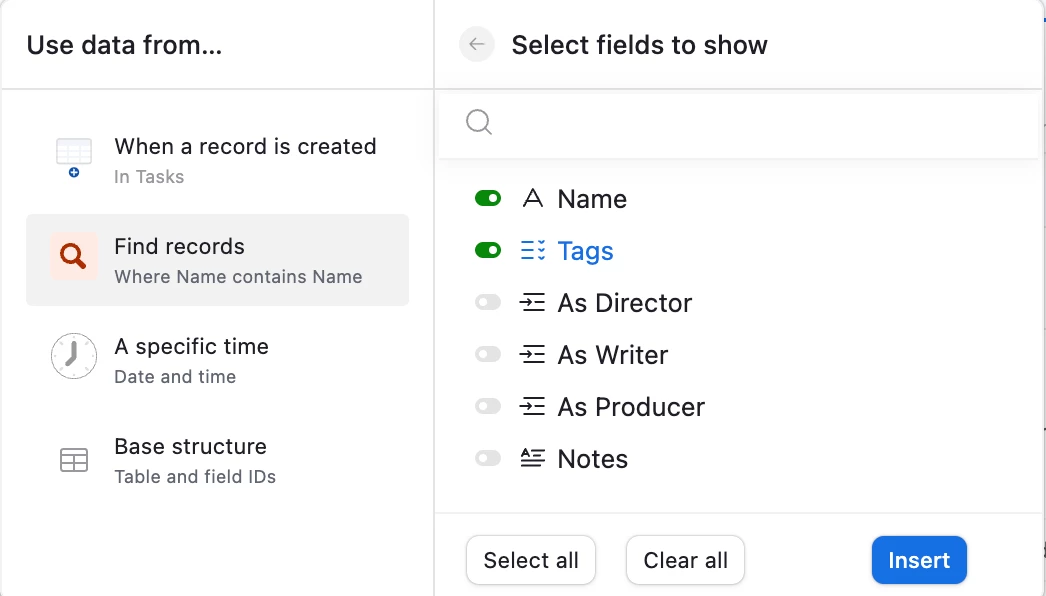Click the back arrow icon
The image size is (1046, 596).
point(477,44)
